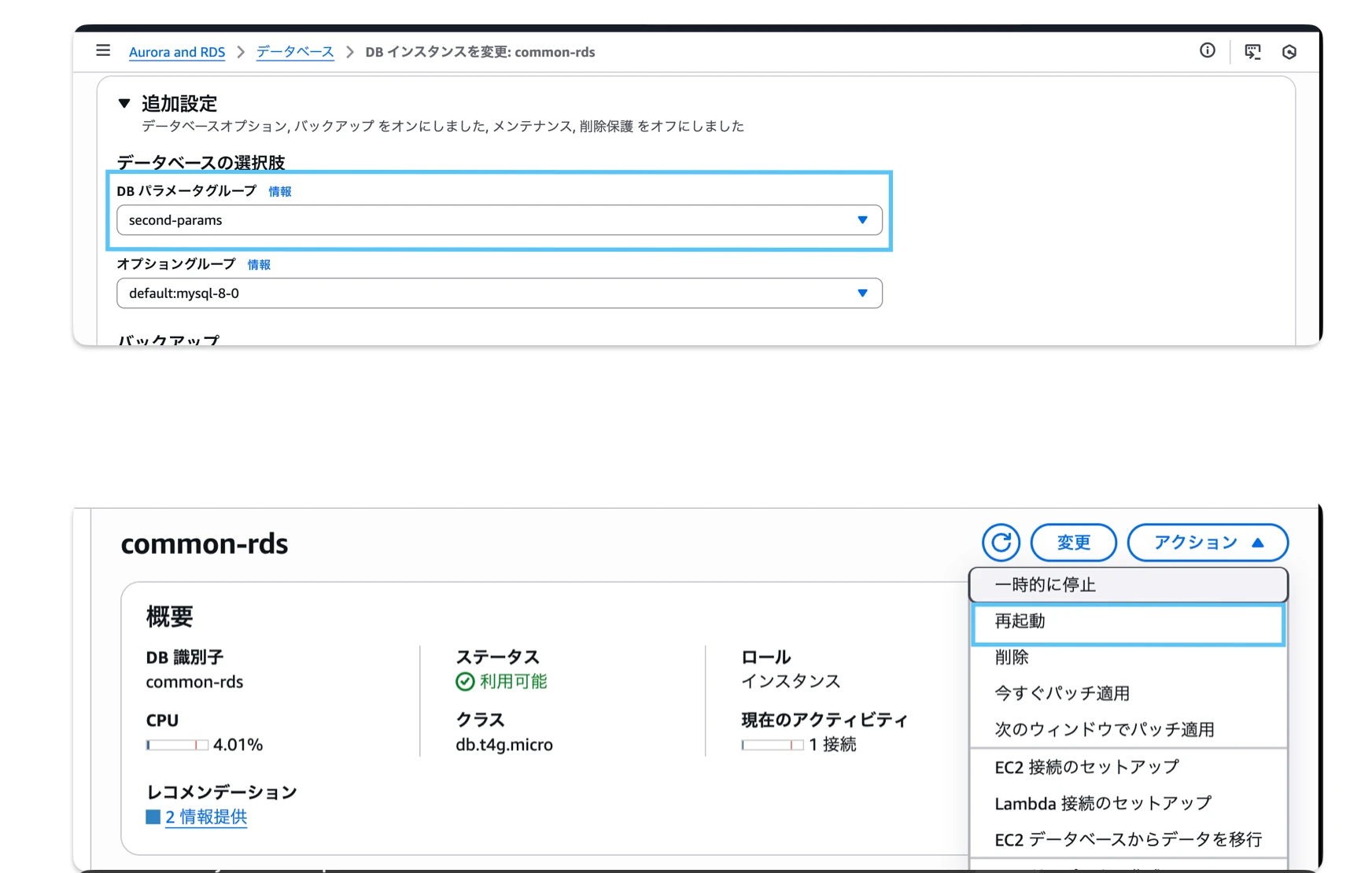The height and width of the screenshot is (873, 1372).
Task: Click the green 利用可能 status check icon
Action: (x=465, y=682)
